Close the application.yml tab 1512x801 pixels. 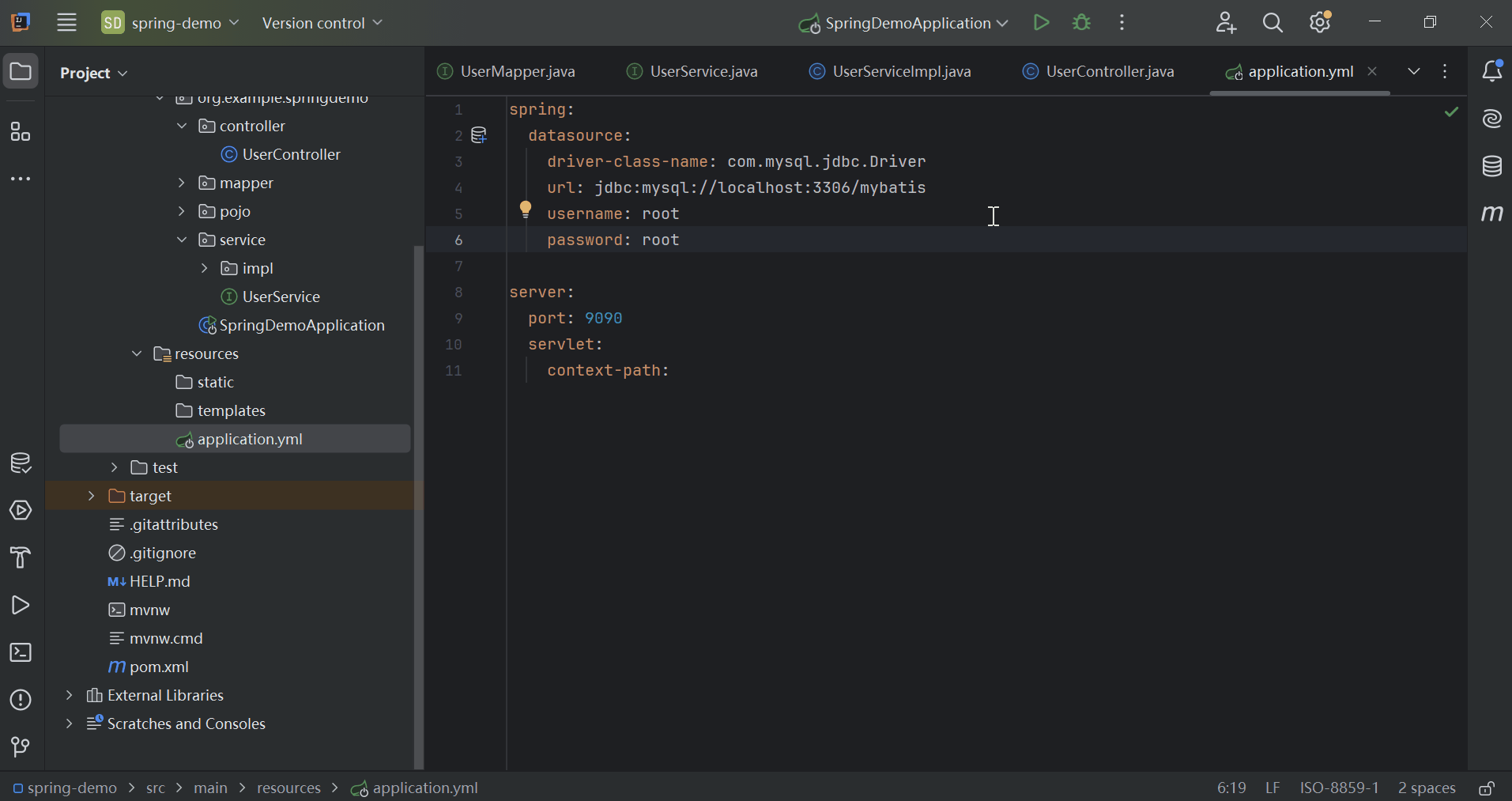1373,71
